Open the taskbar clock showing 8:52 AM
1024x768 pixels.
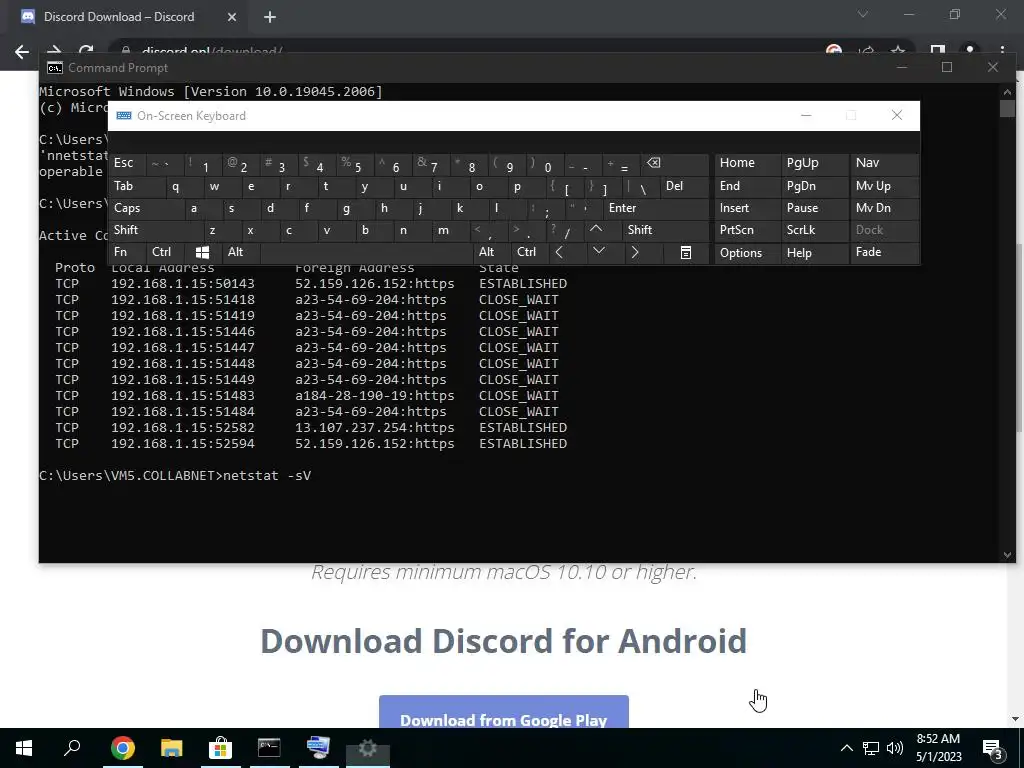point(938,748)
